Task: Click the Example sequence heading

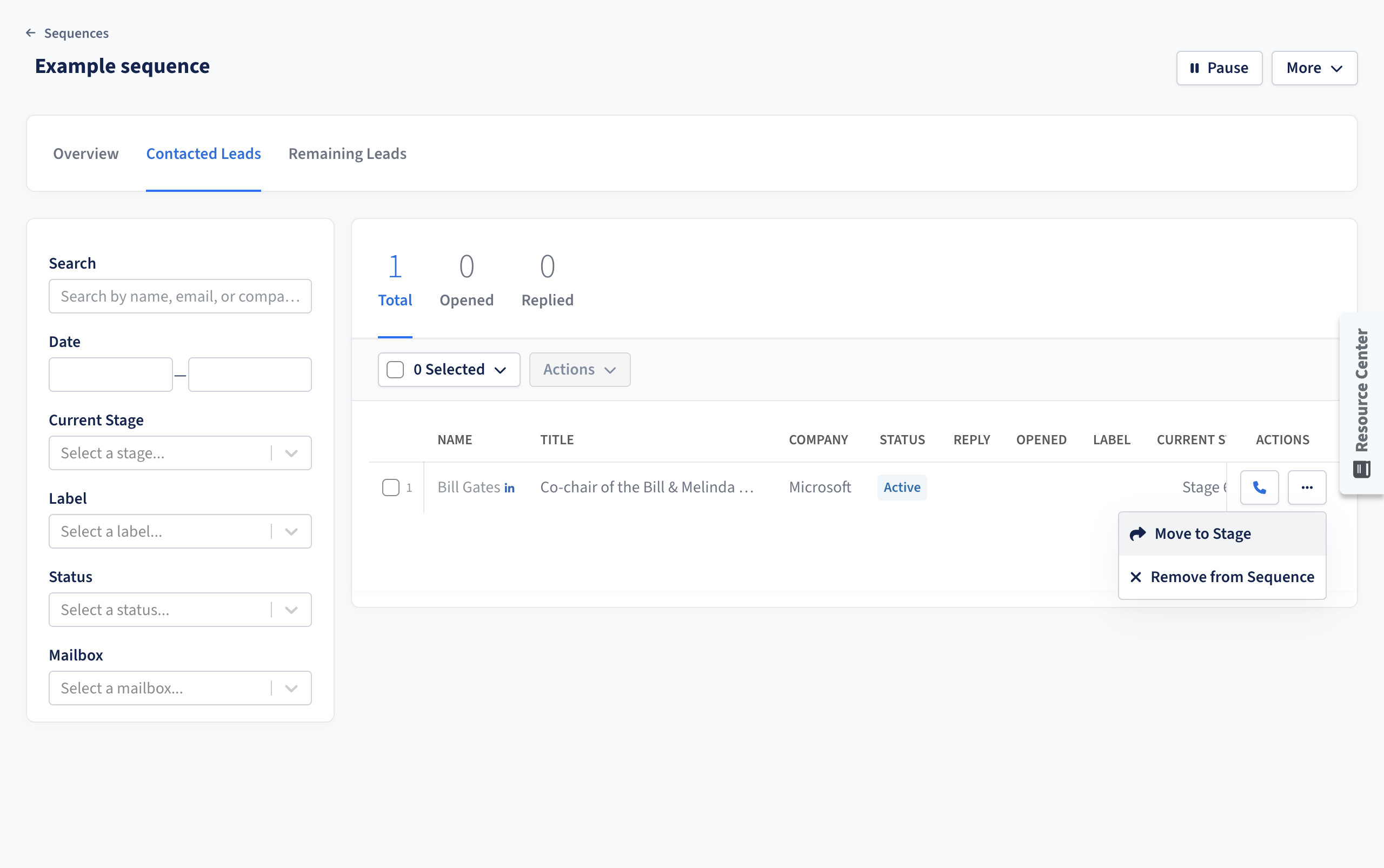Action: (122, 66)
